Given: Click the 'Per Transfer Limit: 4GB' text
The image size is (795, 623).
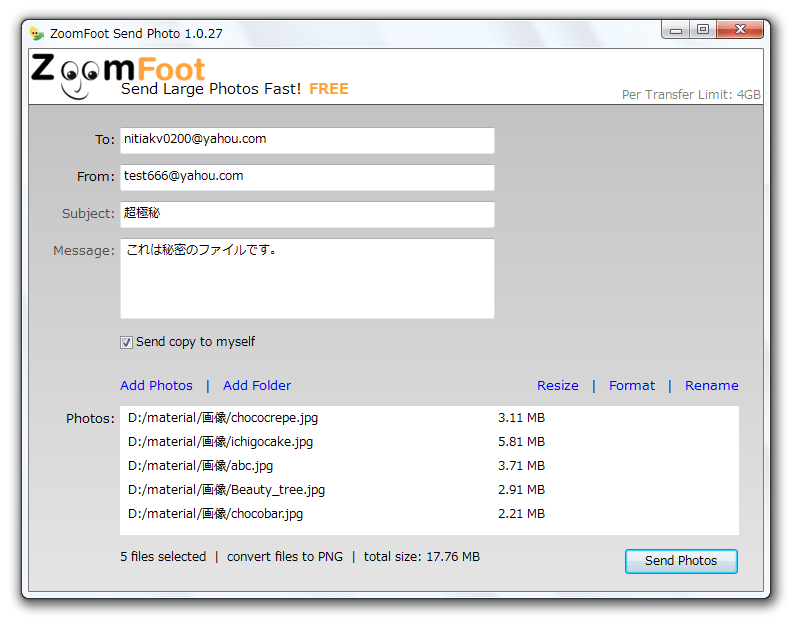Looking at the screenshot, I should [x=691, y=95].
